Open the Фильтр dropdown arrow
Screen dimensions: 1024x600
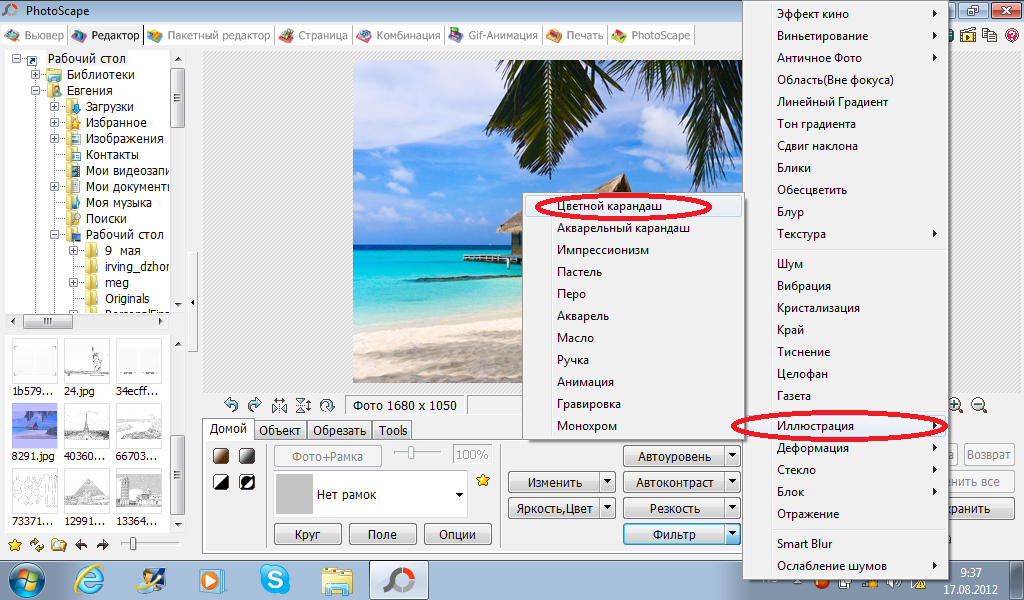point(733,534)
